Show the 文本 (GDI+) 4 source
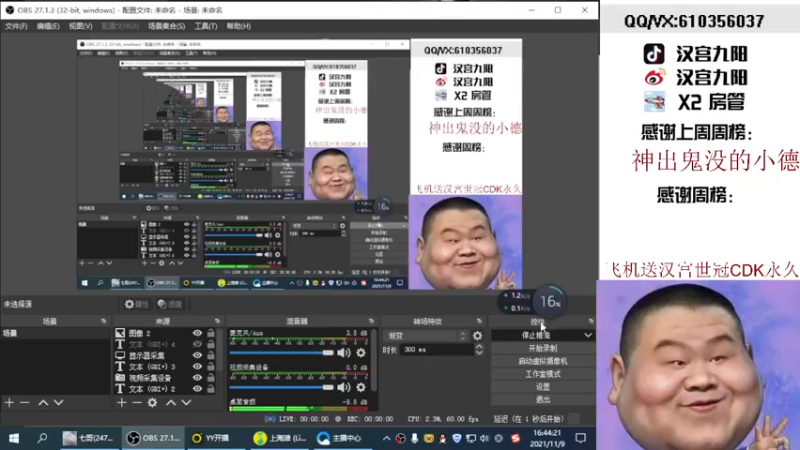This screenshot has width=800, height=450. point(197,344)
